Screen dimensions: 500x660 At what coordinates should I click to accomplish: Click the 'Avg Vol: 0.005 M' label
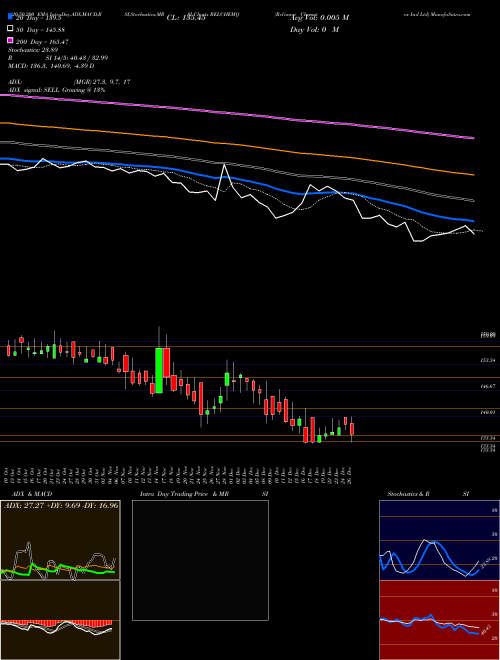(x=319, y=18)
